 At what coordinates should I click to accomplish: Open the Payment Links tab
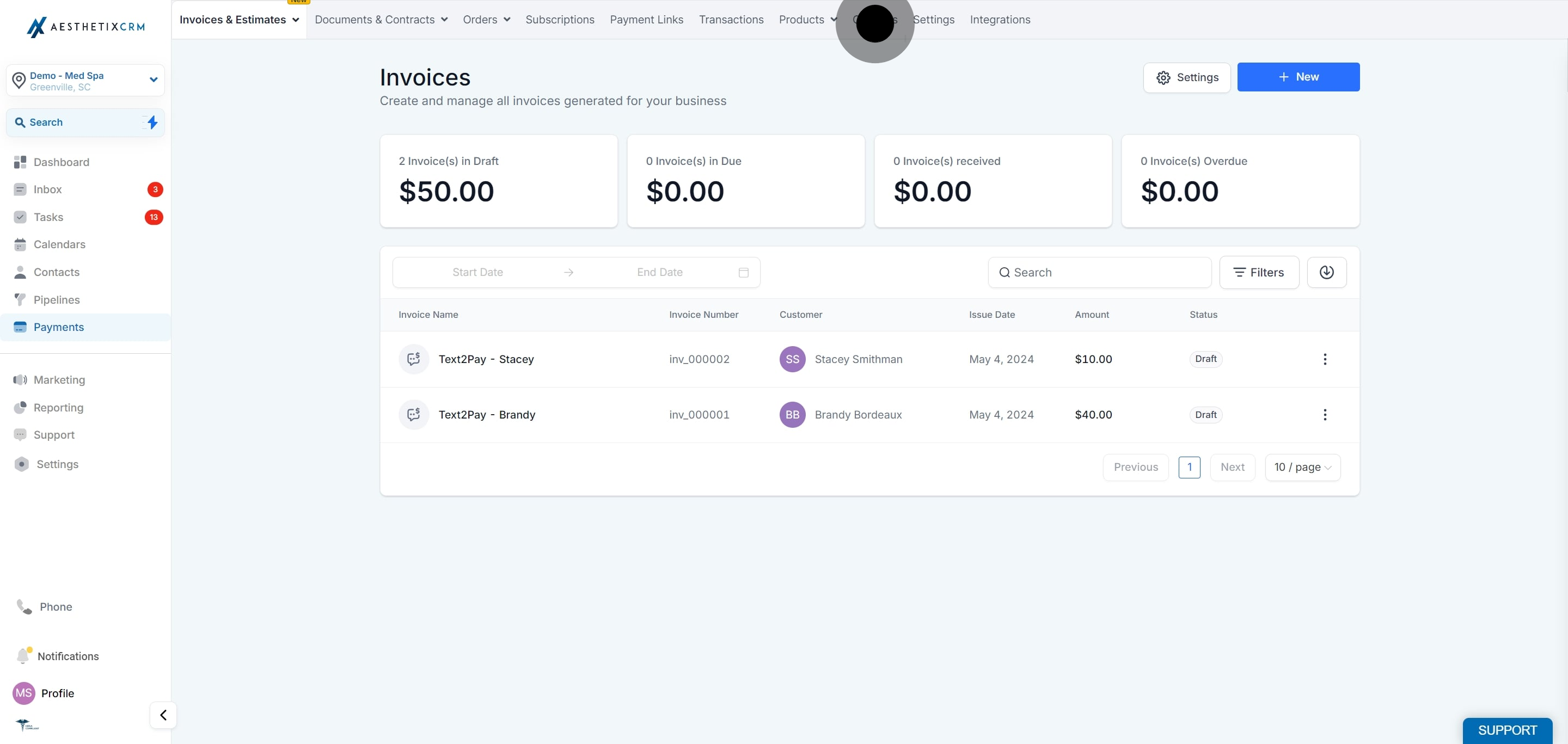[x=646, y=20]
